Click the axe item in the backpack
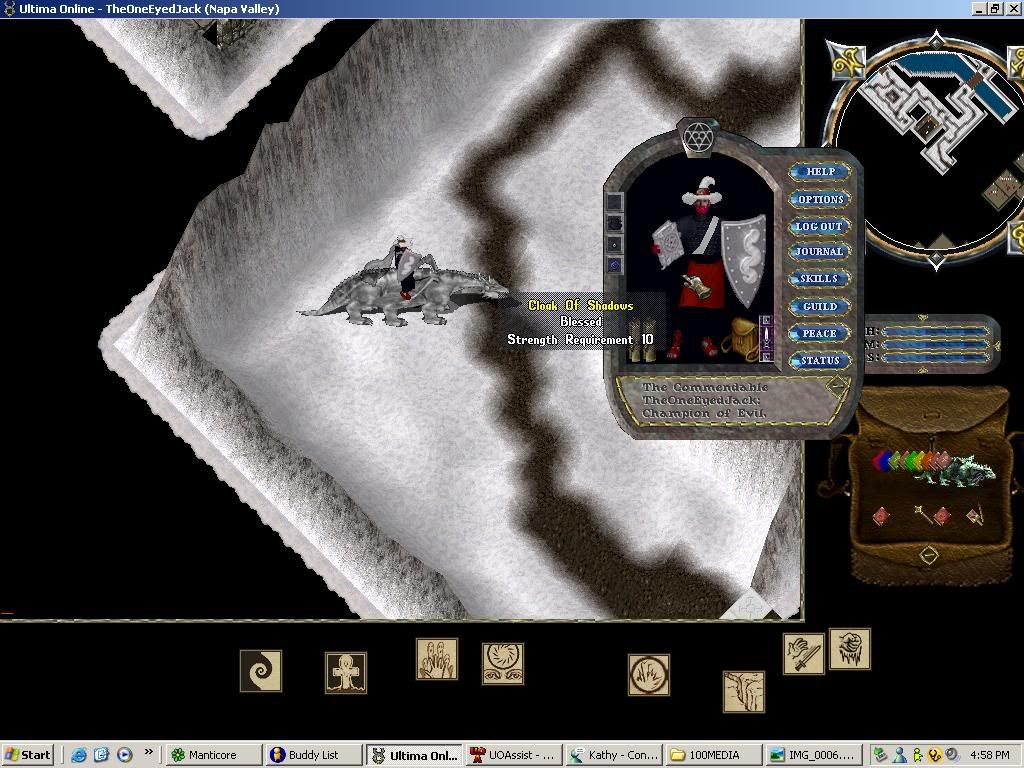The height and width of the screenshot is (768, 1024). click(975, 516)
